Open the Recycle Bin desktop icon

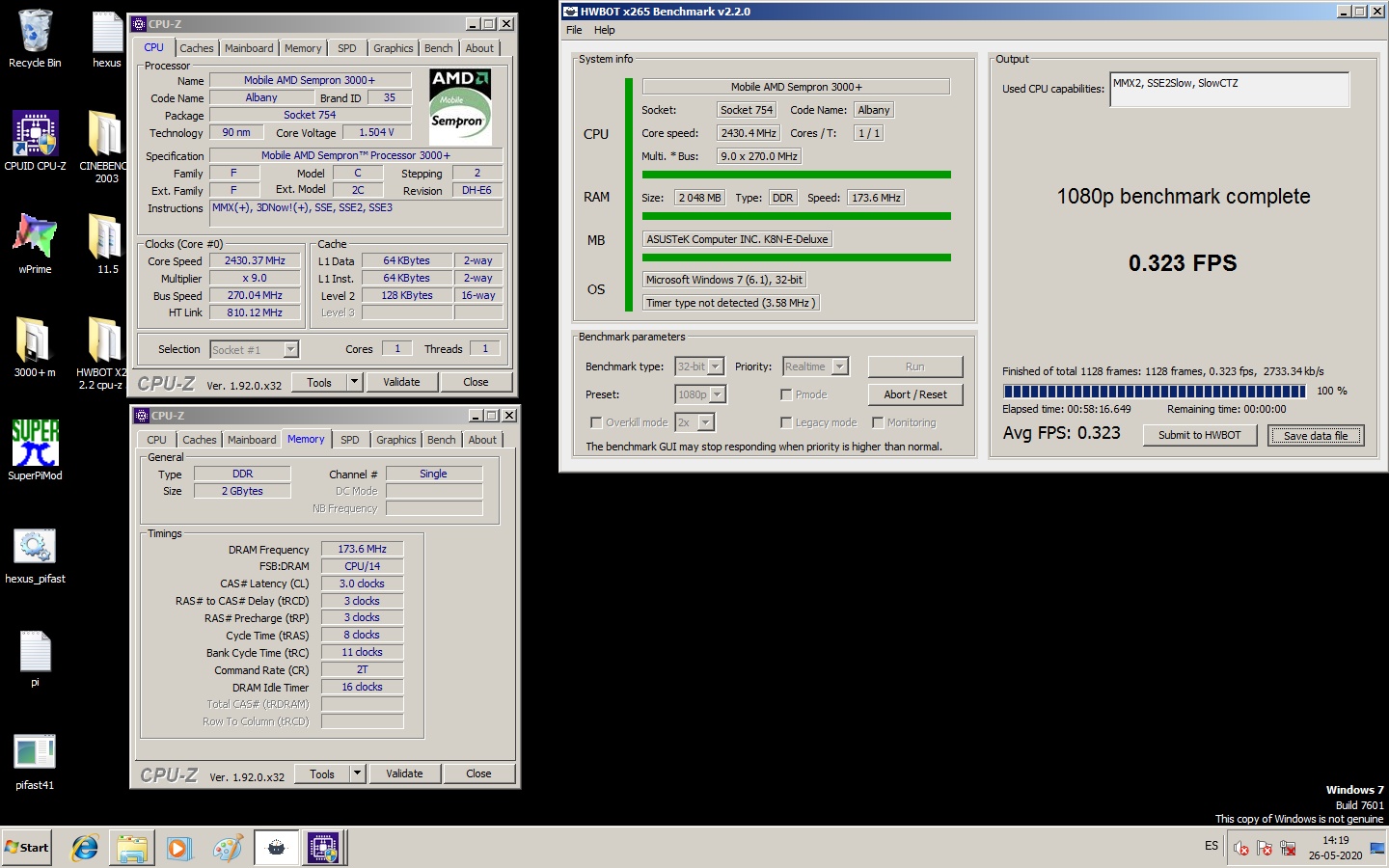(x=35, y=39)
